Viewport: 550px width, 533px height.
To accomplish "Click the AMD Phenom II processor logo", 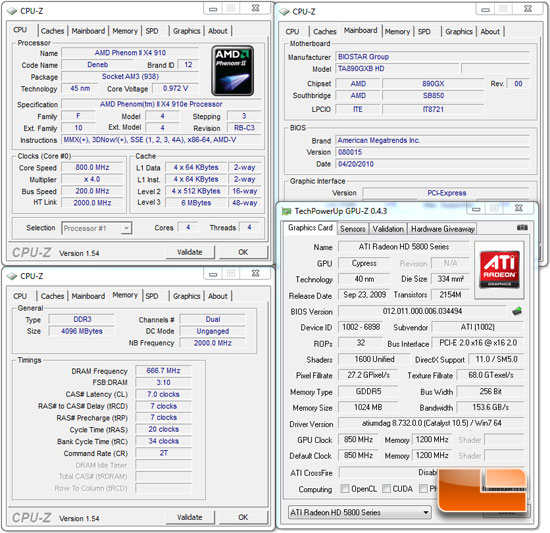I will pyautogui.click(x=233, y=70).
